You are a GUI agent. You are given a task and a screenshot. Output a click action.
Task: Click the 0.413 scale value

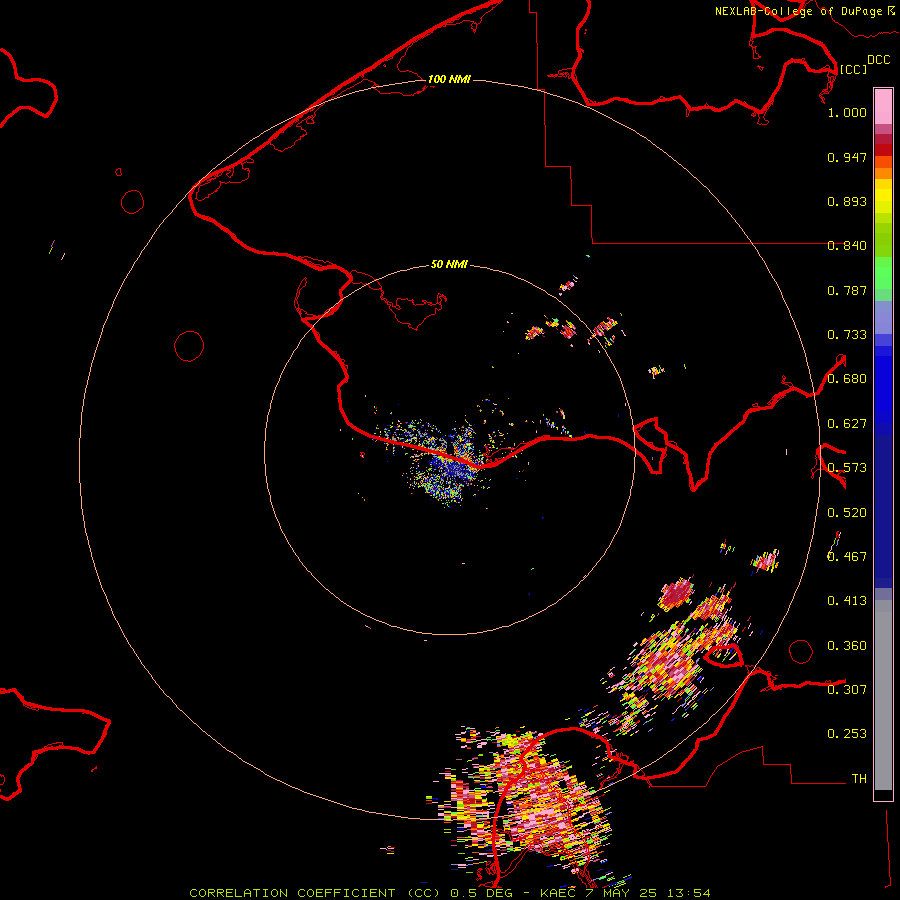click(847, 601)
